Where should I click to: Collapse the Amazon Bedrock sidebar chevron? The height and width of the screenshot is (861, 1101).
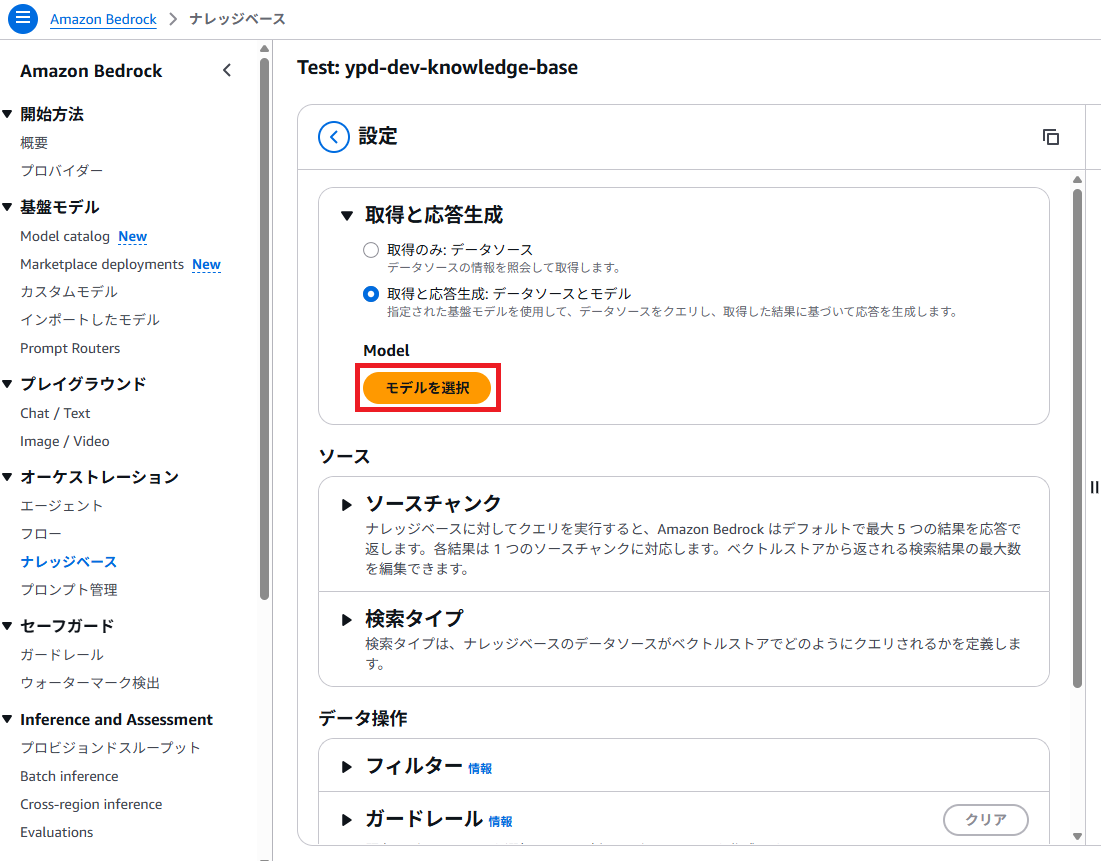[x=227, y=70]
